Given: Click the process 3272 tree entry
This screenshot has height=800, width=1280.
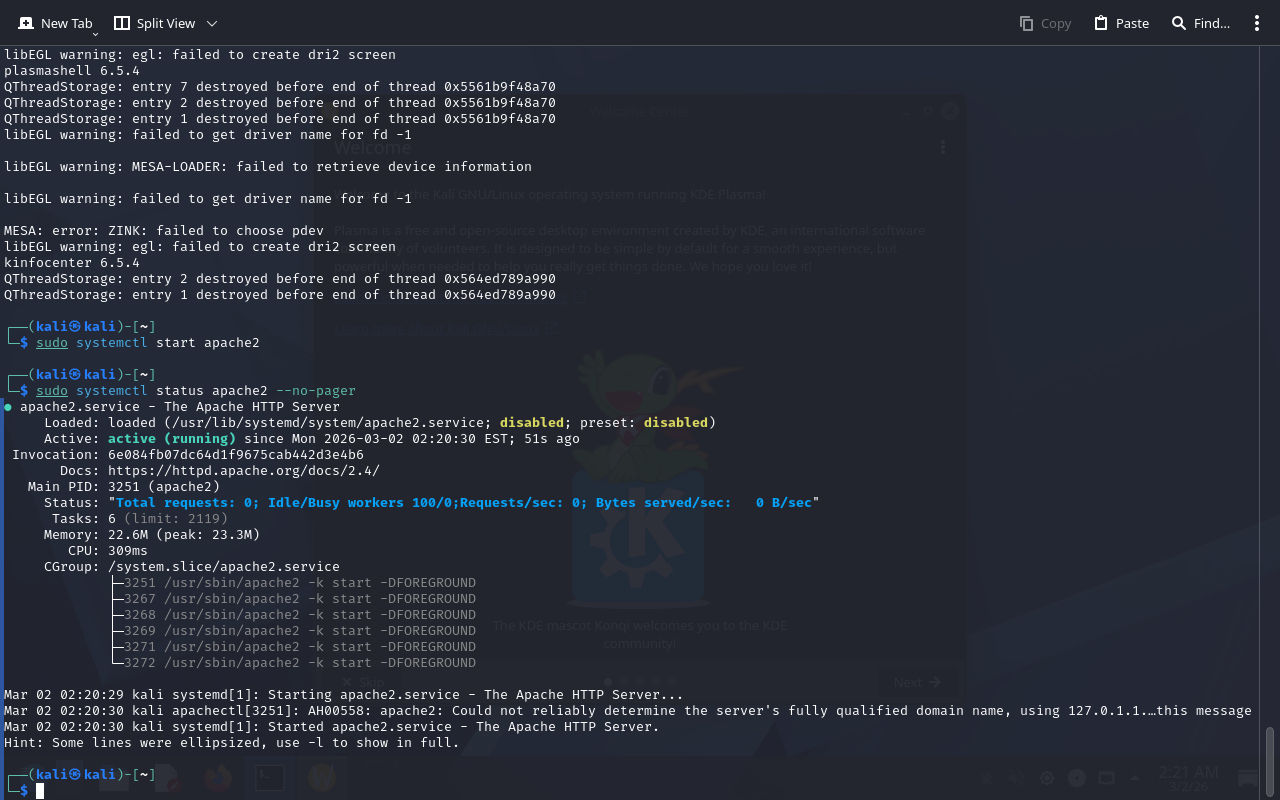Looking at the screenshot, I should tap(299, 663).
